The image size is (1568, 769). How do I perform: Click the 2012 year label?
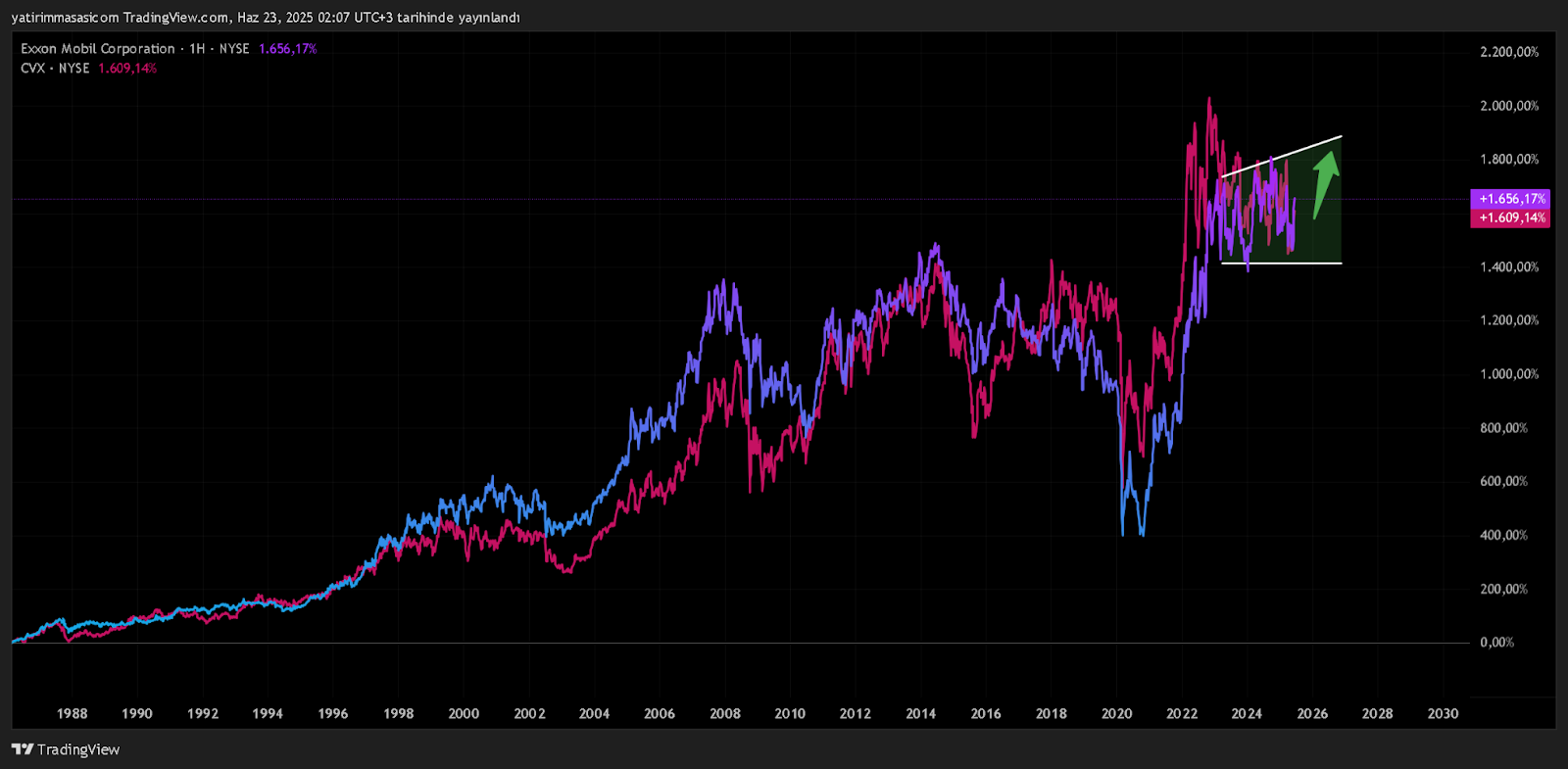856,713
